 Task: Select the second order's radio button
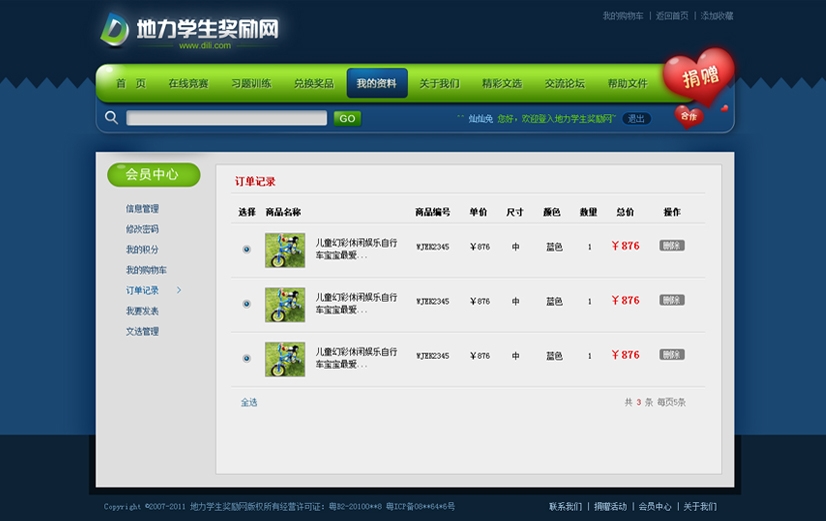pyautogui.click(x=247, y=303)
